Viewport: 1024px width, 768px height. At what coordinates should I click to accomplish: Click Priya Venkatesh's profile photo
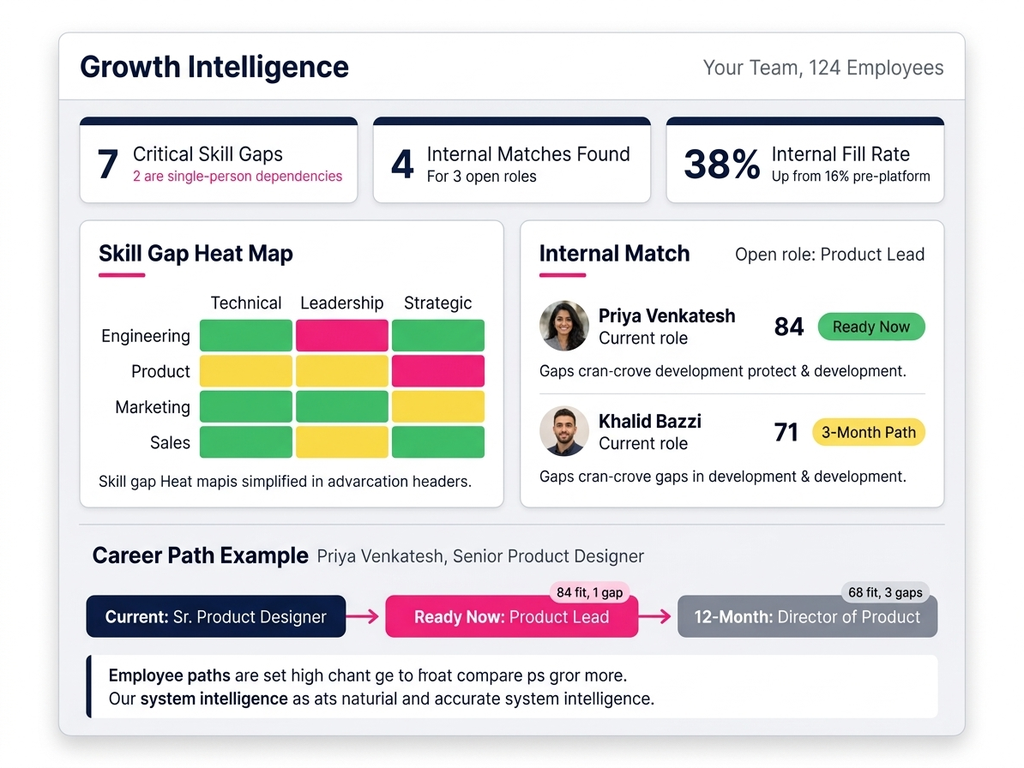(564, 326)
